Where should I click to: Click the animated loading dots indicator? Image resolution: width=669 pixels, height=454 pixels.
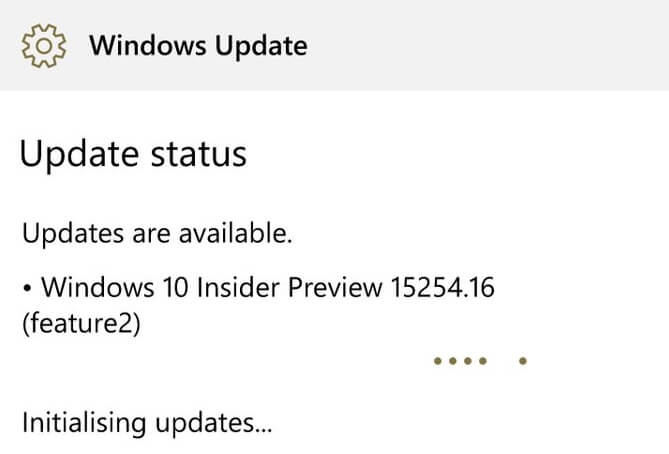click(x=480, y=361)
